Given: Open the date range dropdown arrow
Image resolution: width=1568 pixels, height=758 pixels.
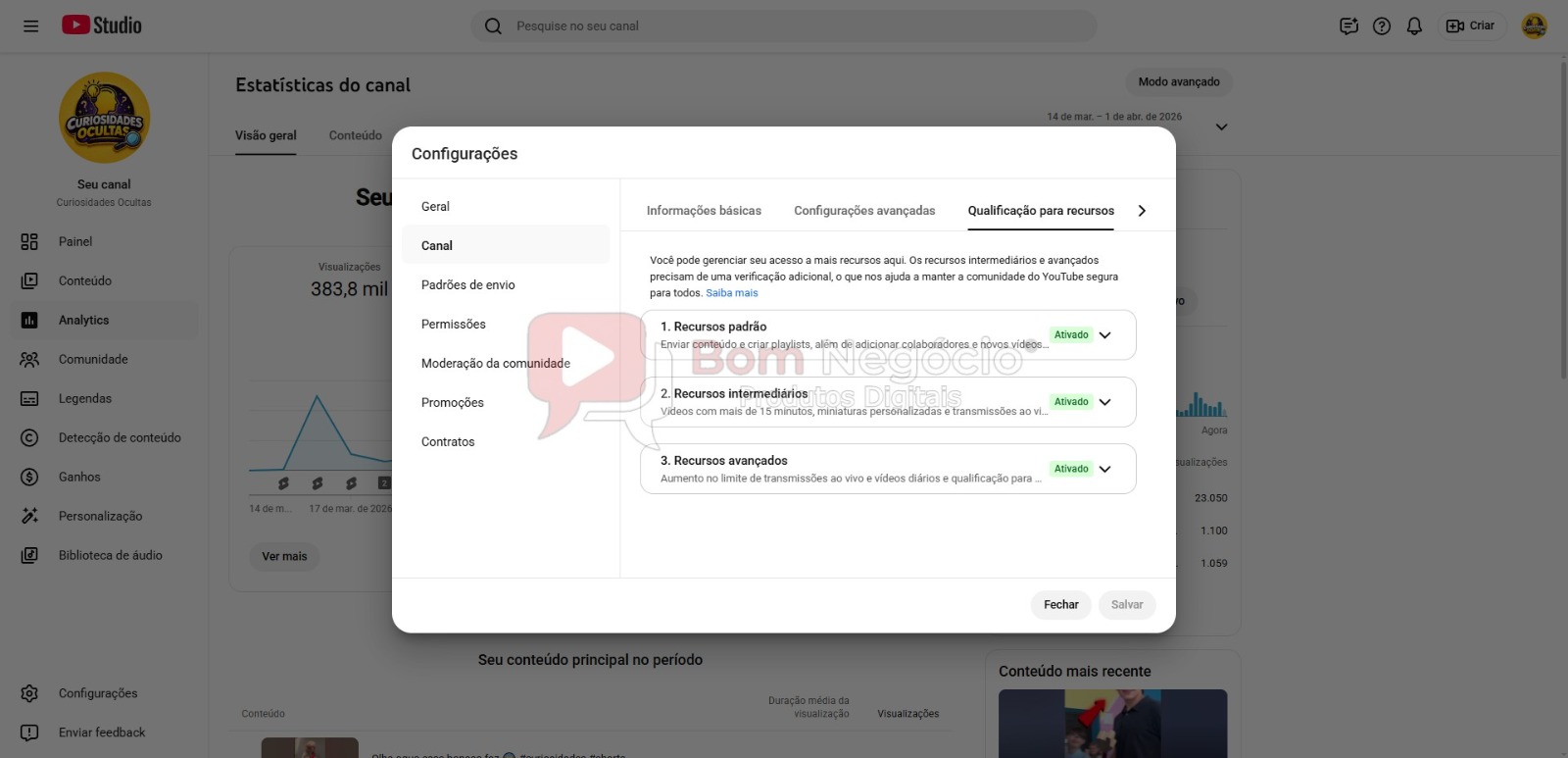Looking at the screenshot, I should pyautogui.click(x=1221, y=126).
